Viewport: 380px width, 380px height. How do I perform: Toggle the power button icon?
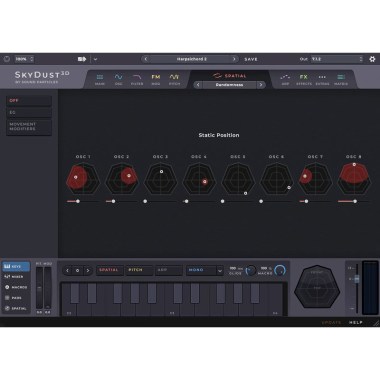7,59
